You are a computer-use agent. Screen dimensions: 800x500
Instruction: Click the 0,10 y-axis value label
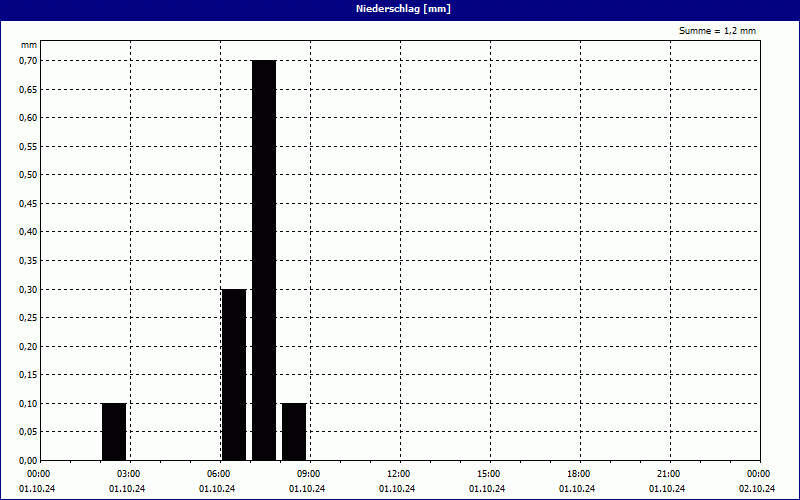(27, 404)
